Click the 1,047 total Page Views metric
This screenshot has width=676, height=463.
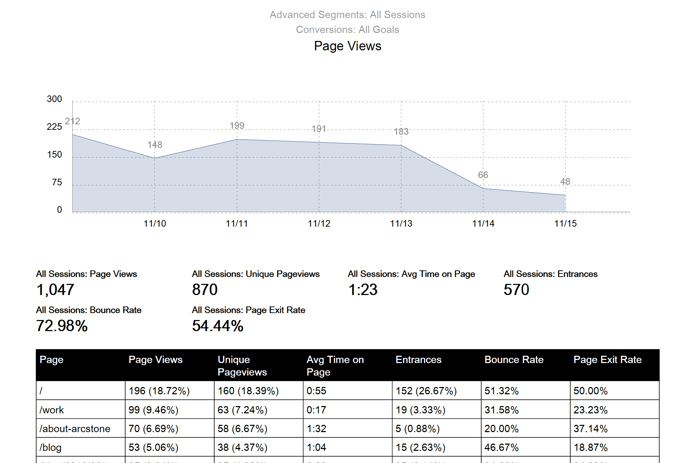point(56,290)
